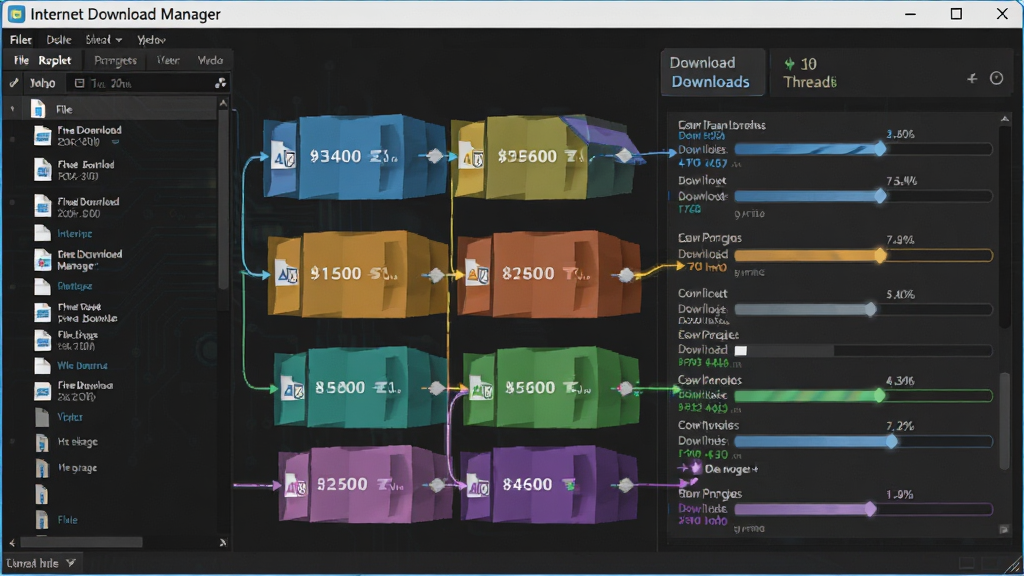Click the document icon in the teal 85000 block
This screenshot has width=1024, height=576.
[x=292, y=388]
